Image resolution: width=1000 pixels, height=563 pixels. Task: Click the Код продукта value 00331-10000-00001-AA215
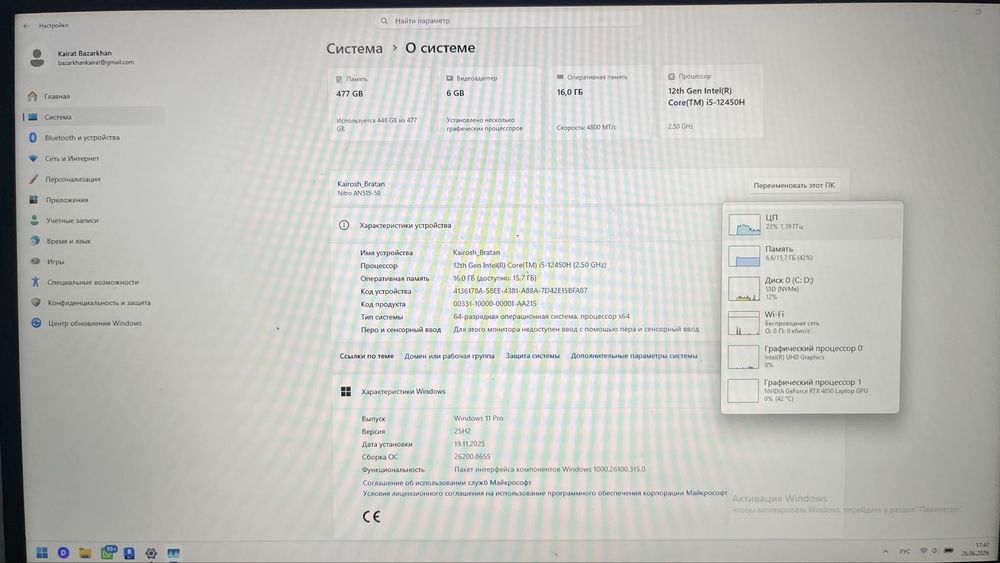495,303
